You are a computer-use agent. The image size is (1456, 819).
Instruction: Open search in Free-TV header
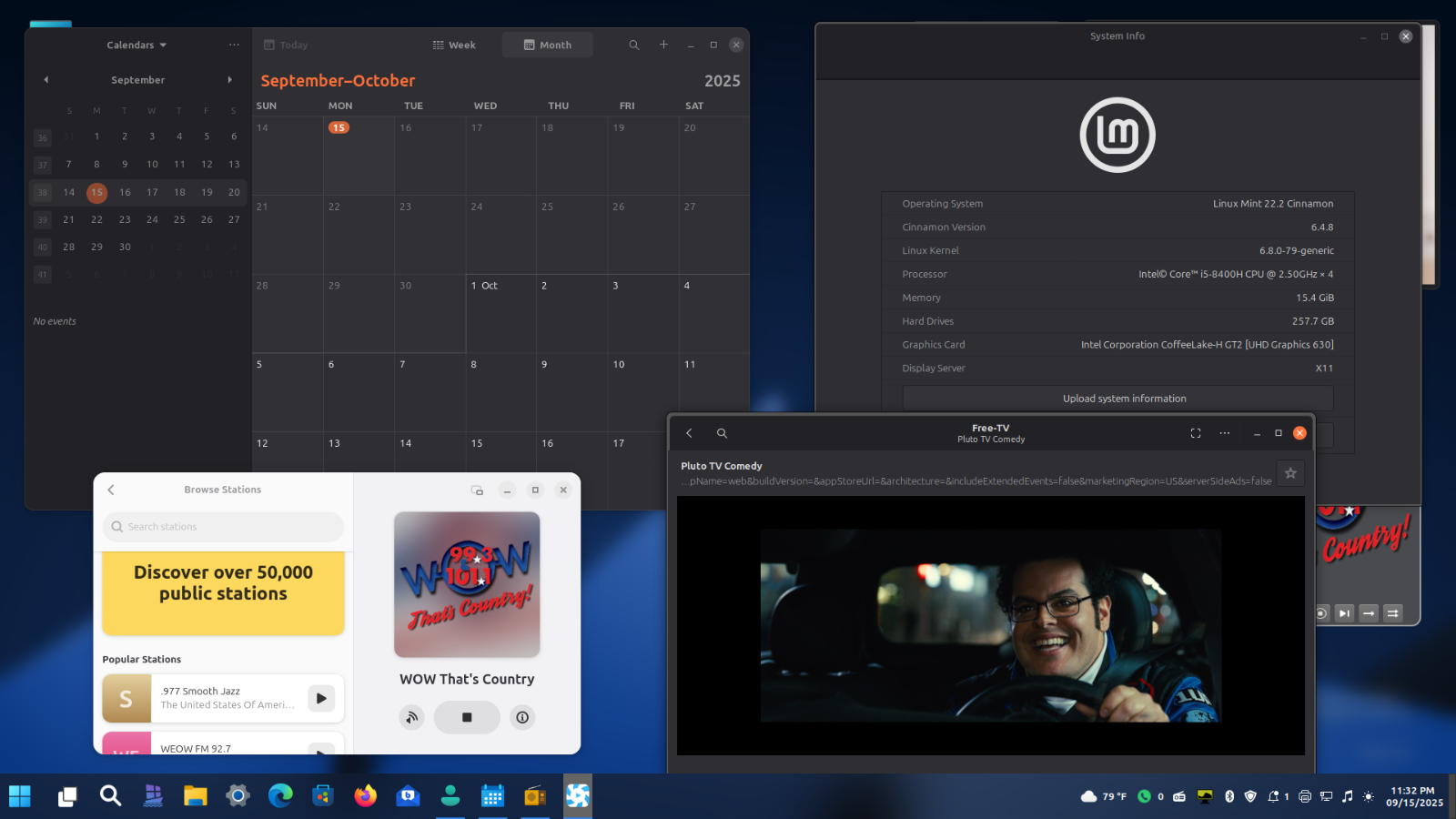point(722,433)
